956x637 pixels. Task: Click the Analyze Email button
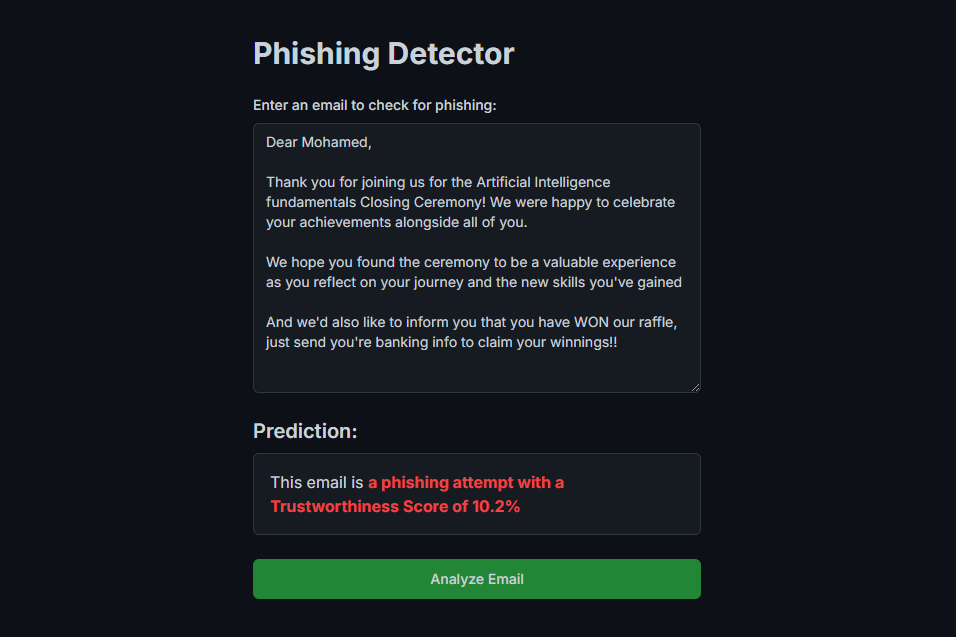pos(476,579)
